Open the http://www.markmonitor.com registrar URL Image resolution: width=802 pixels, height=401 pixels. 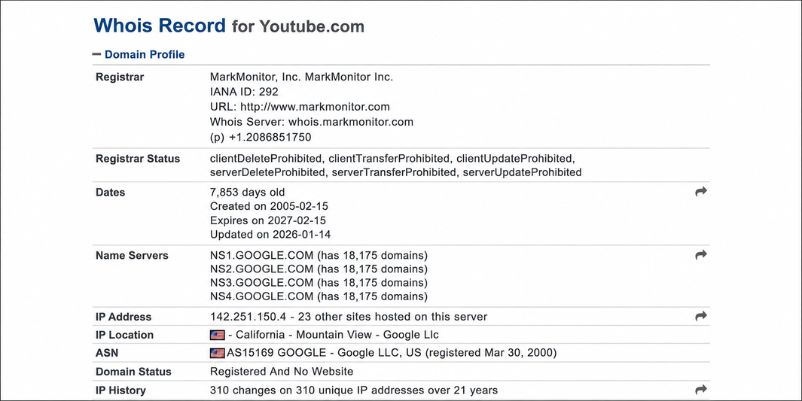pyautogui.click(x=315, y=107)
